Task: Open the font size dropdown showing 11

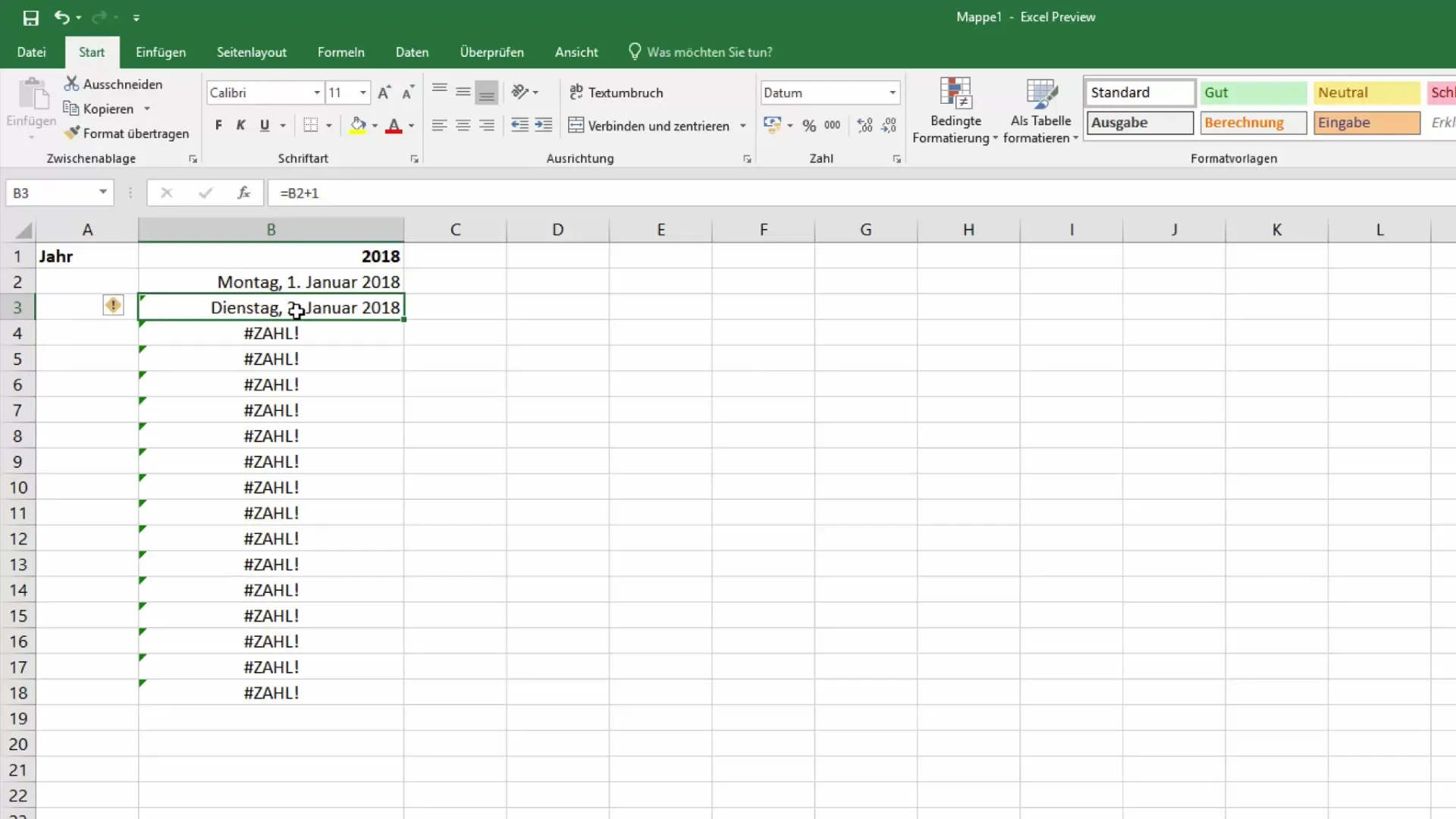Action: coord(363,93)
